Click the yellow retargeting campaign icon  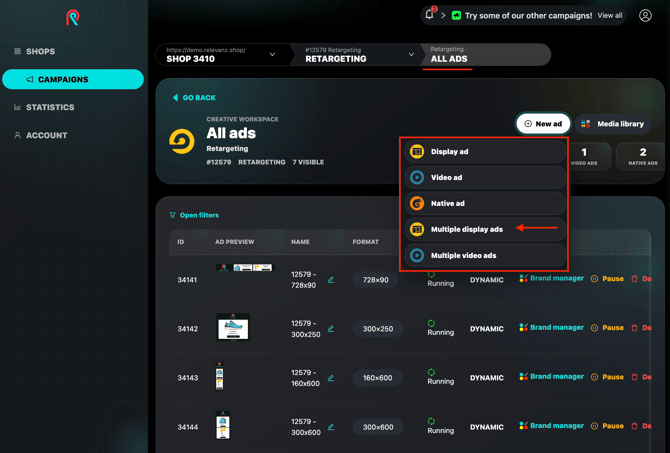(x=182, y=141)
